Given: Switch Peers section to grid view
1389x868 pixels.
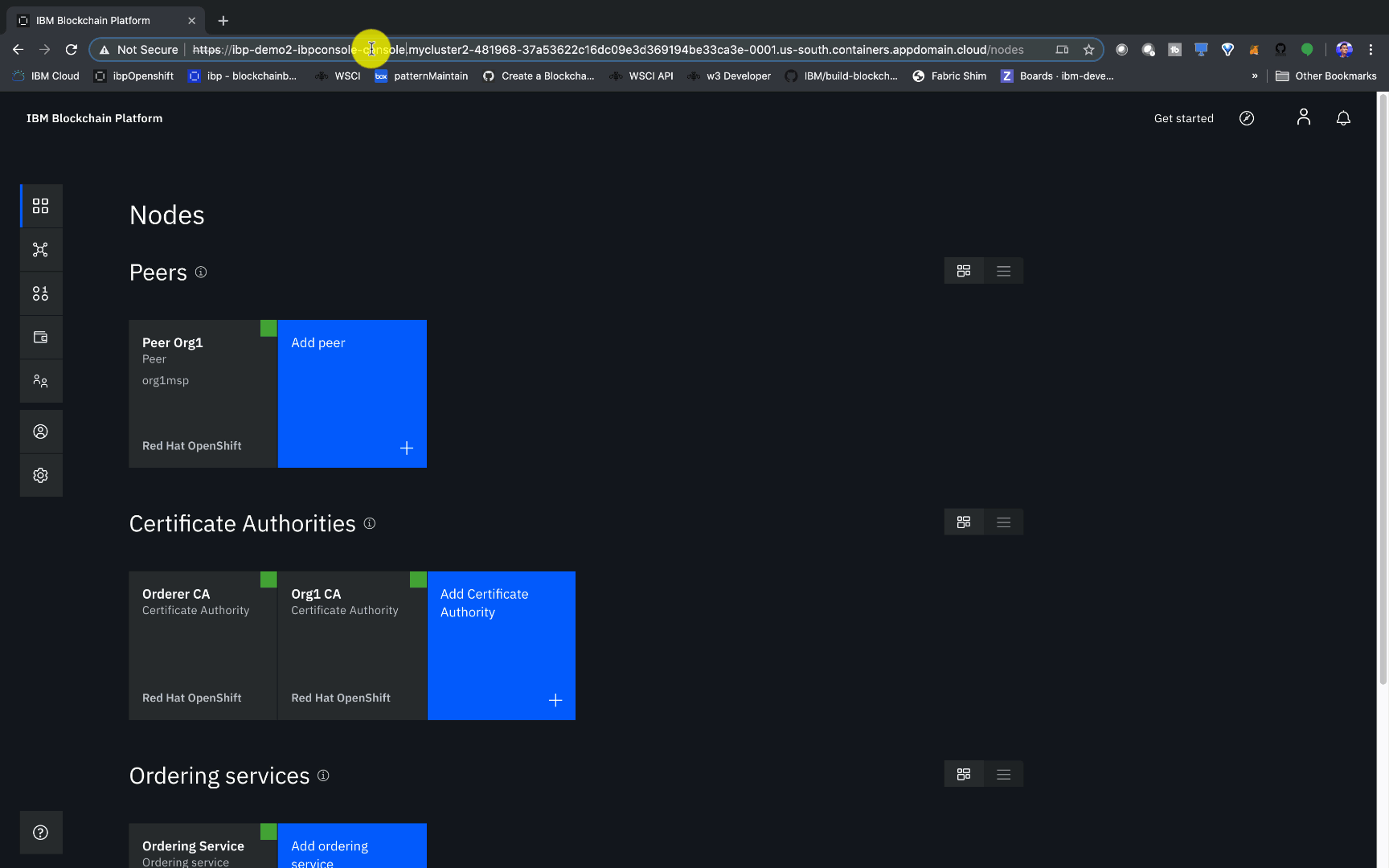Looking at the screenshot, I should tap(964, 271).
